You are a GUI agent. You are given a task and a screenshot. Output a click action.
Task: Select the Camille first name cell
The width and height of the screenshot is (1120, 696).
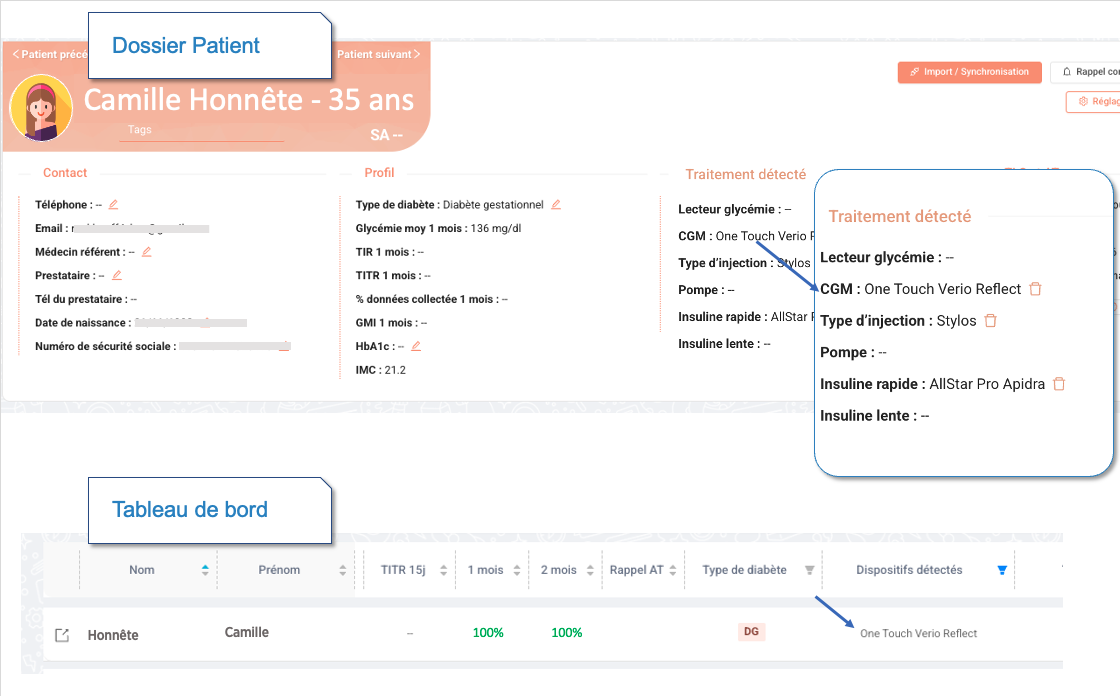(x=246, y=632)
